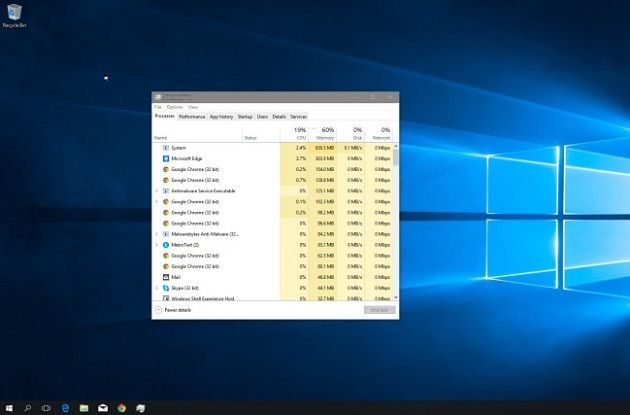Open the View menu
This screenshot has height=415, width=630.
(193, 107)
